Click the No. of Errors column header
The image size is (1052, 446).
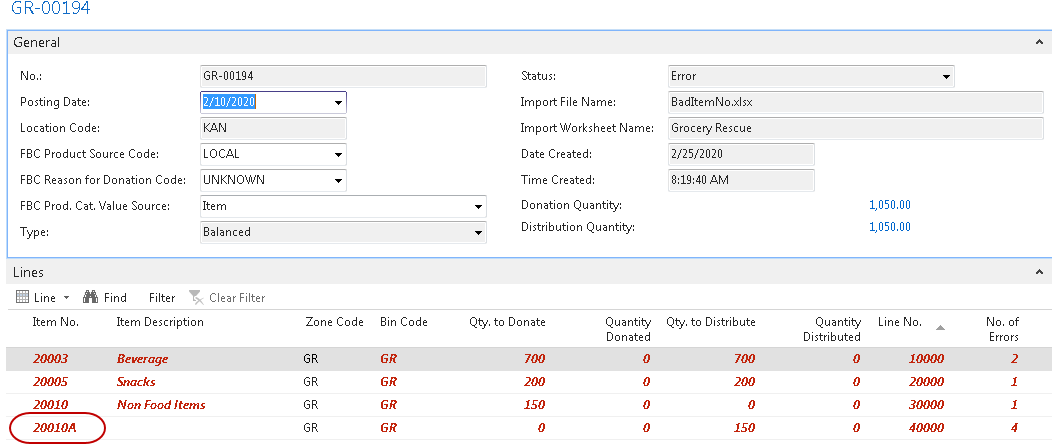pos(1002,329)
